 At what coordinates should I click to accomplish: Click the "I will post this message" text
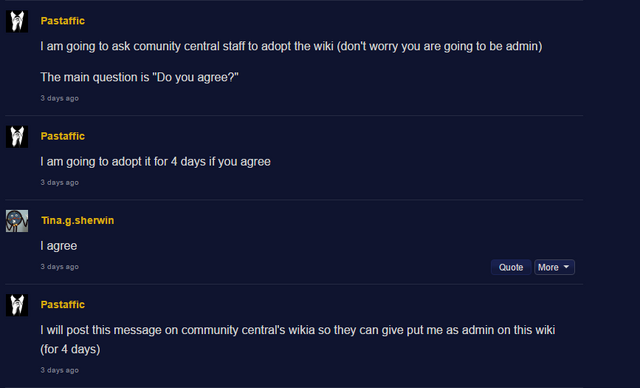point(298,339)
